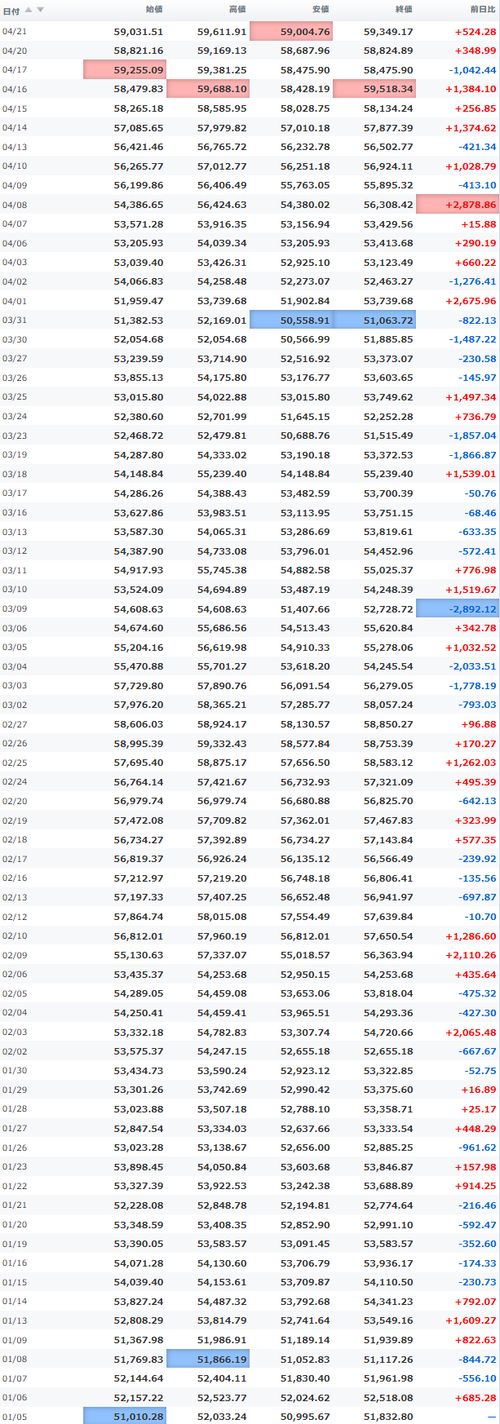The height and width of the screenshot is (1424, 500).
Task: Select the blue highlighted opening price 51,010.28
Action: pos(125,1415)
